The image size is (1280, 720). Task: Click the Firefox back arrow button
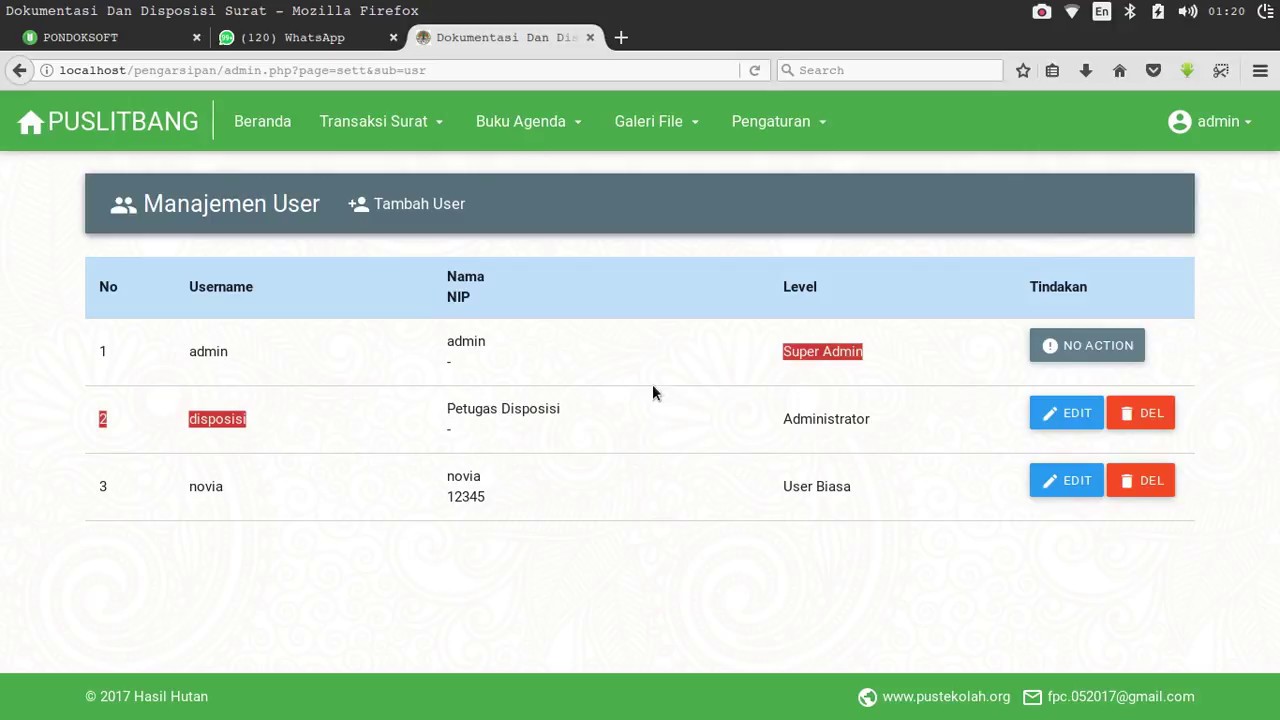pos(19,70)
